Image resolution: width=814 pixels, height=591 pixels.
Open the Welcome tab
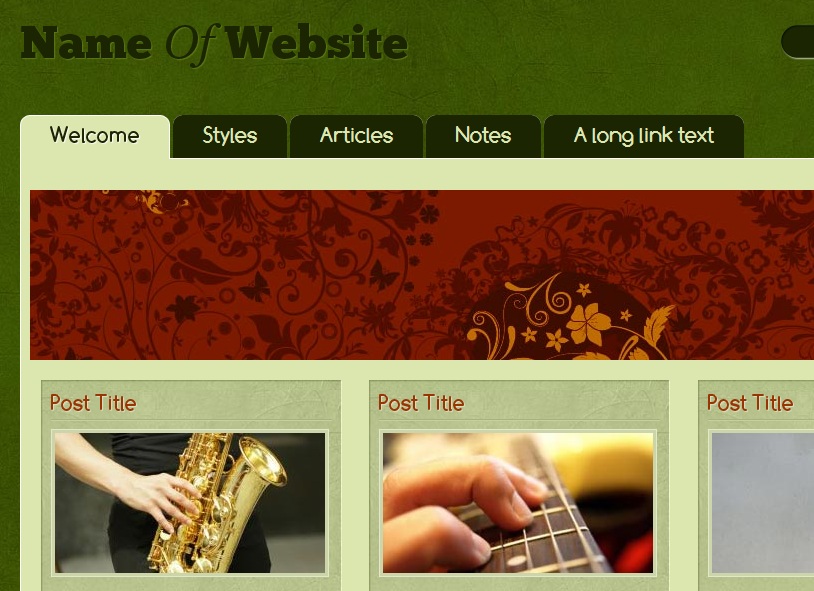point(95,136)
